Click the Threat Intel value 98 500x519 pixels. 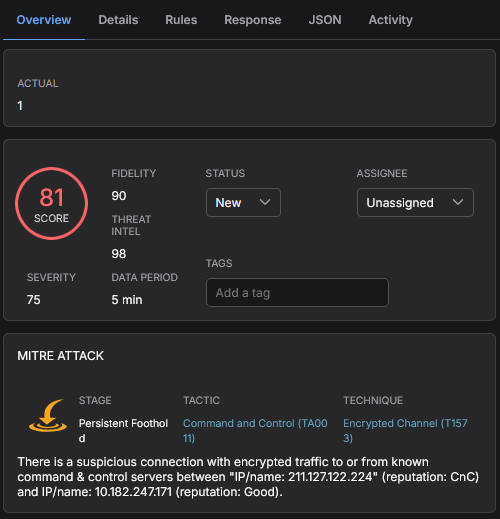point(119,254)
